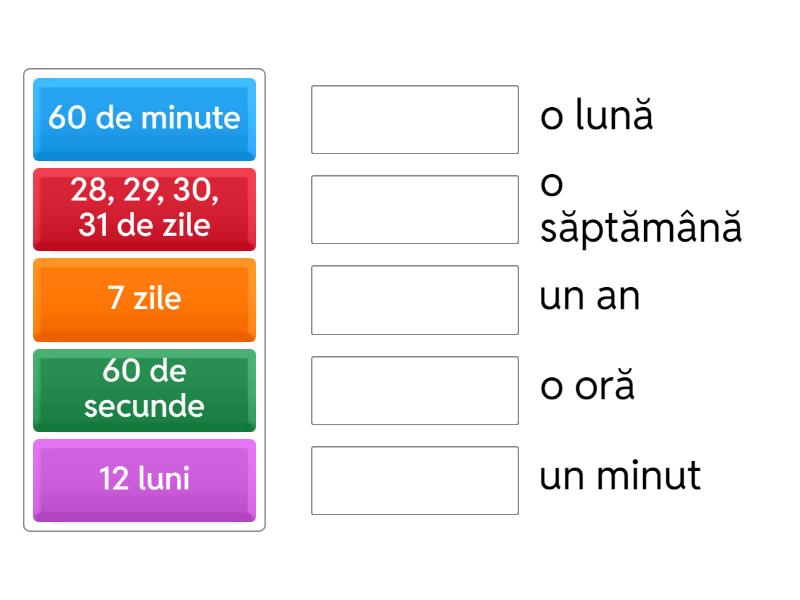The image size is (800, 600).
Task: Select the "un an" label
Action: (589, 297)
